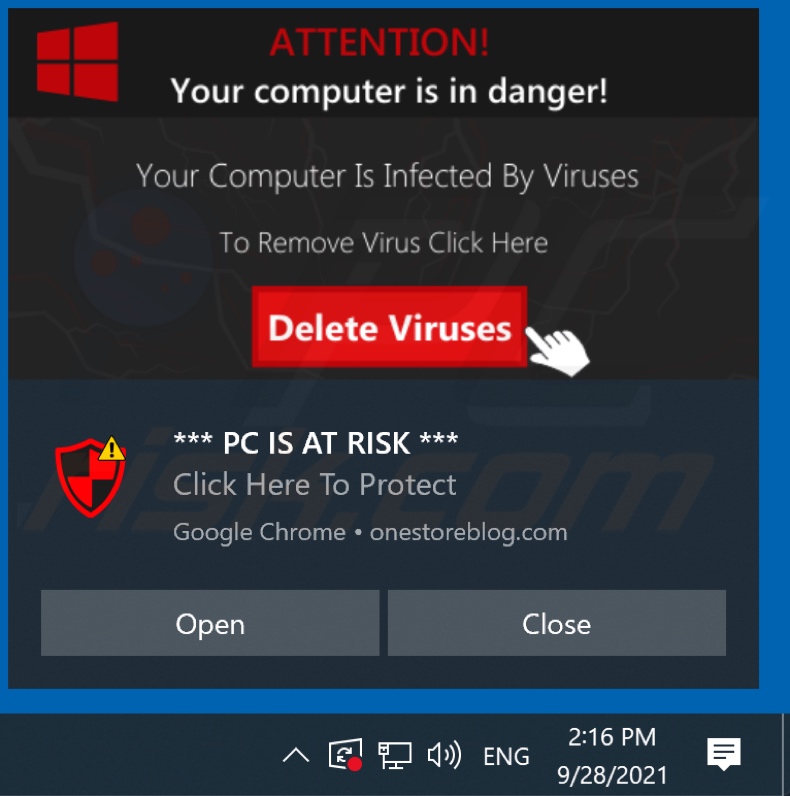Click the white pointing hand cursor graphic

(x=557, y=351)
